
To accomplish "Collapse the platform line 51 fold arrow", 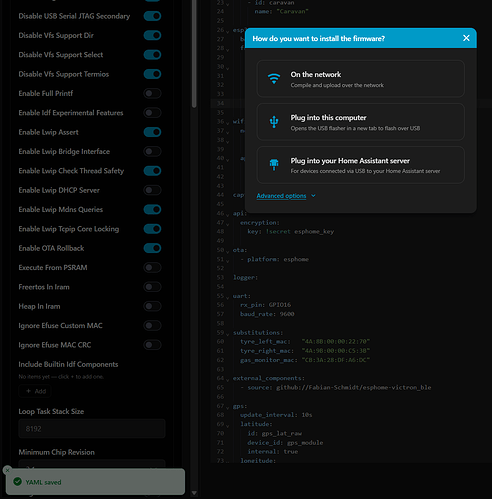I will [x=228, y=260].
